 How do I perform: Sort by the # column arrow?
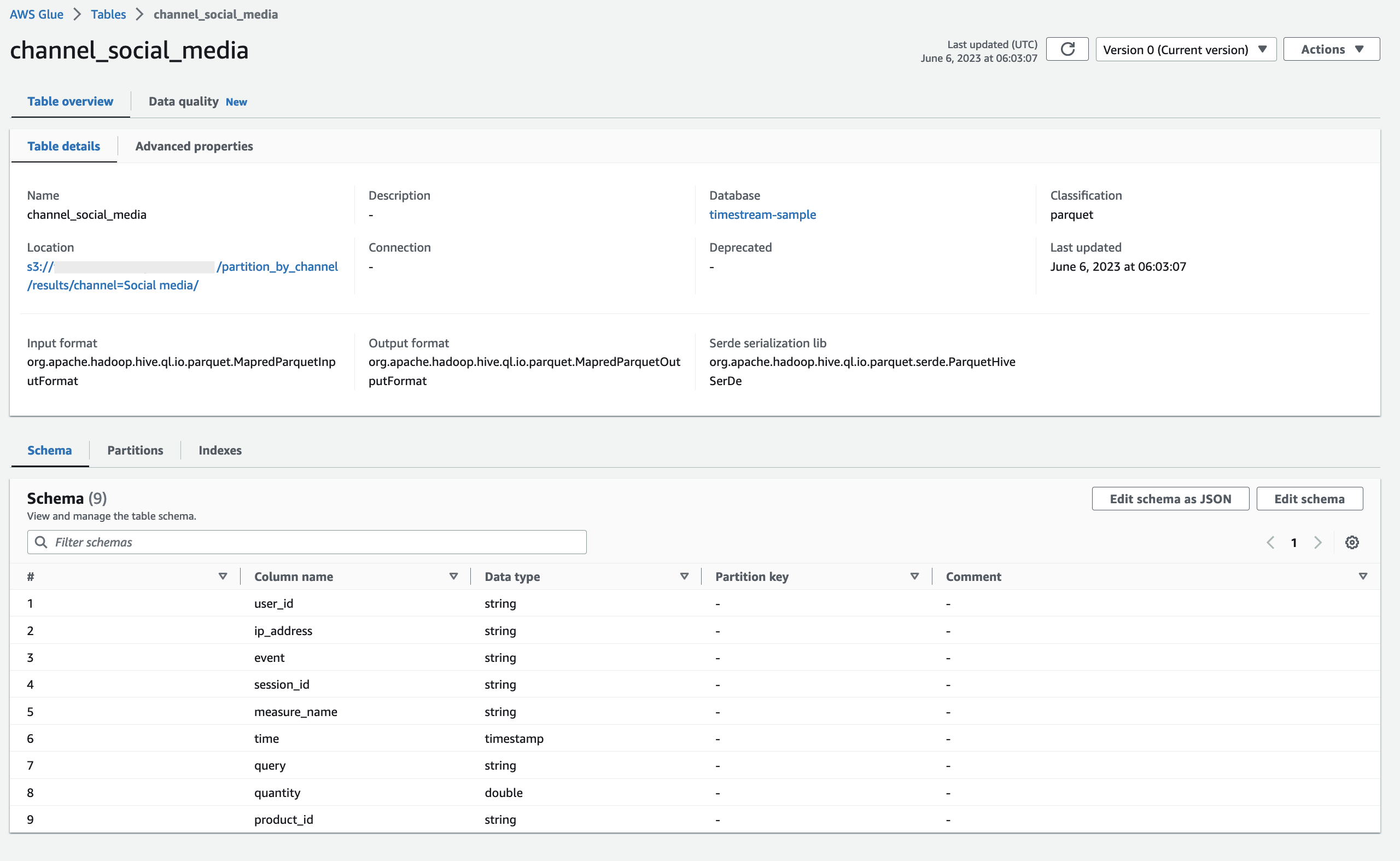pyautogui.click(x=223, y=576)
